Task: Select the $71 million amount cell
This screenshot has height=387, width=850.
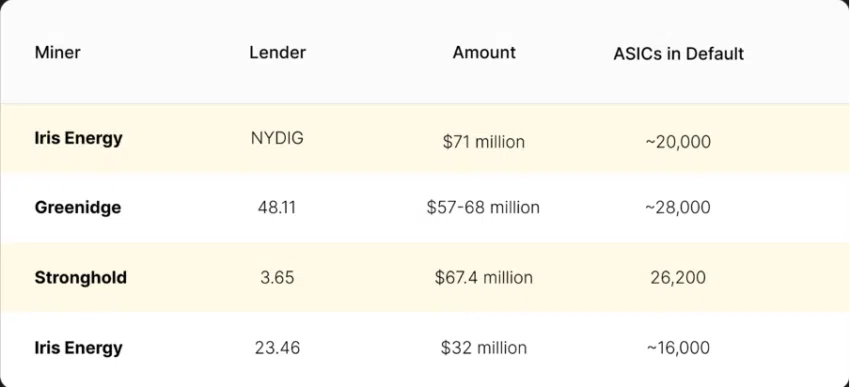Action: 484,142
